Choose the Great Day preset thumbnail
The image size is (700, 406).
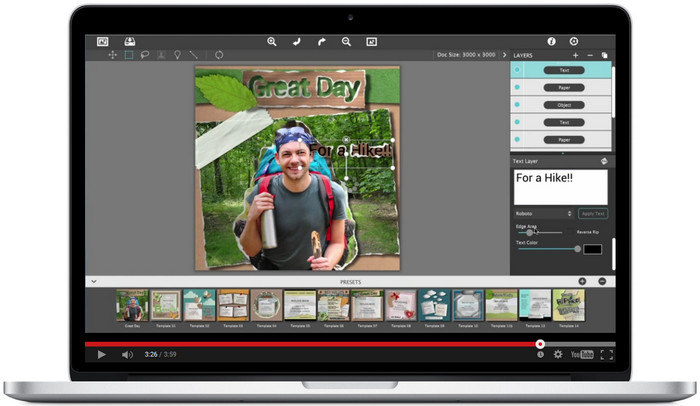pos(132,305)
